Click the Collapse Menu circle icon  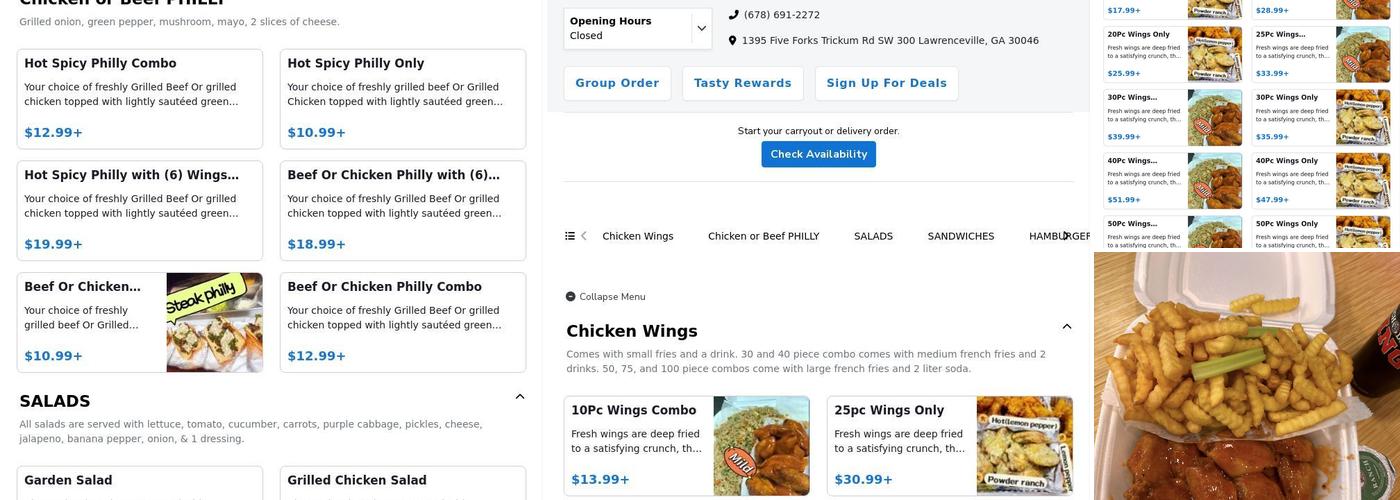click(571, 297)
